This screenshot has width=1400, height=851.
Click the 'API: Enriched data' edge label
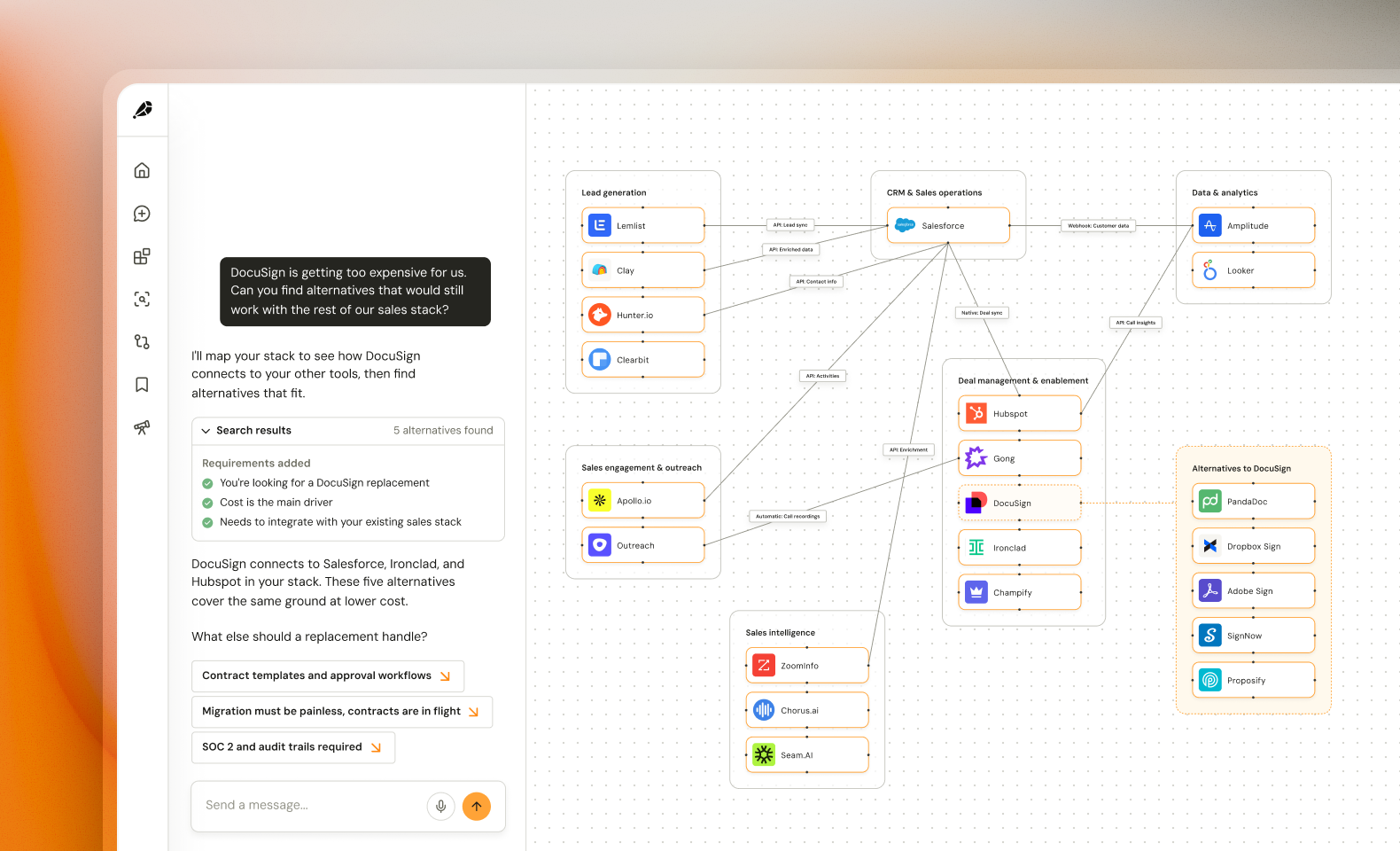[x=790, y=250]
